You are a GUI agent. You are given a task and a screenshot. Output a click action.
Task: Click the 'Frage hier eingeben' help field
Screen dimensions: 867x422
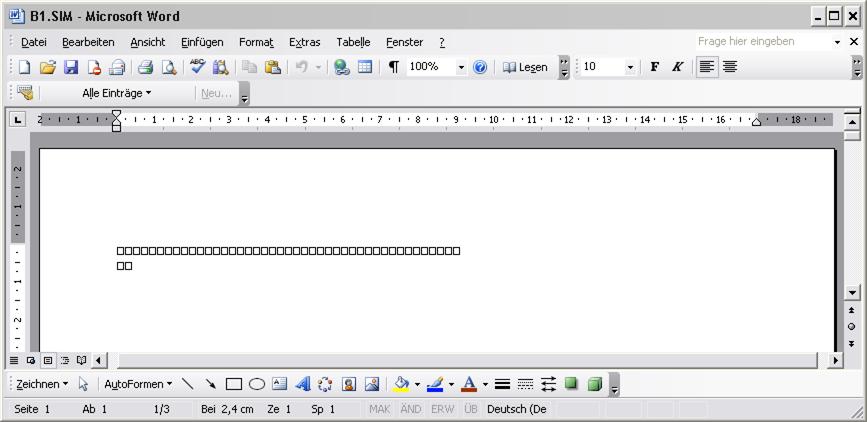coord(764,42)
